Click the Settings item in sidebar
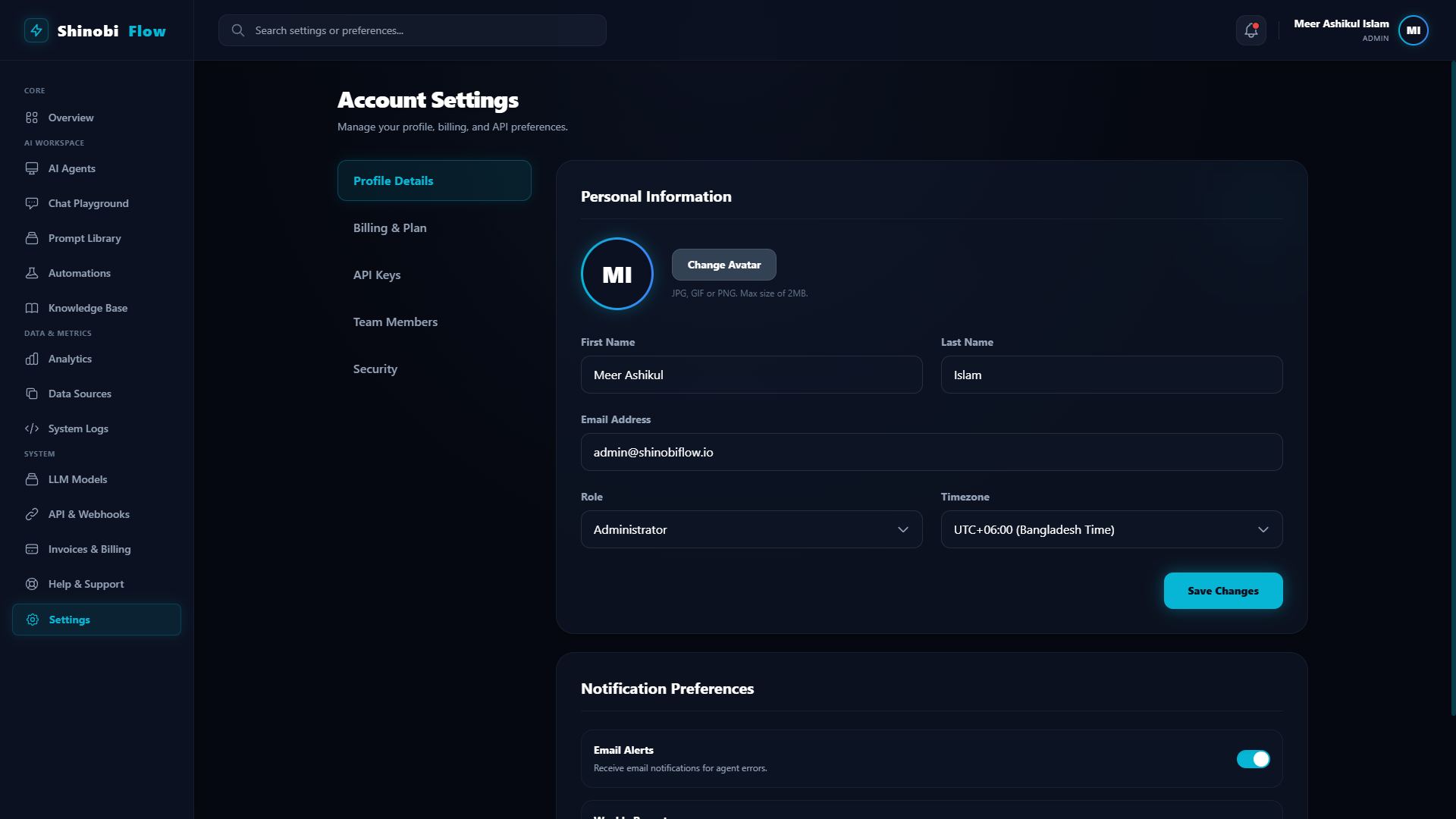 96,620
